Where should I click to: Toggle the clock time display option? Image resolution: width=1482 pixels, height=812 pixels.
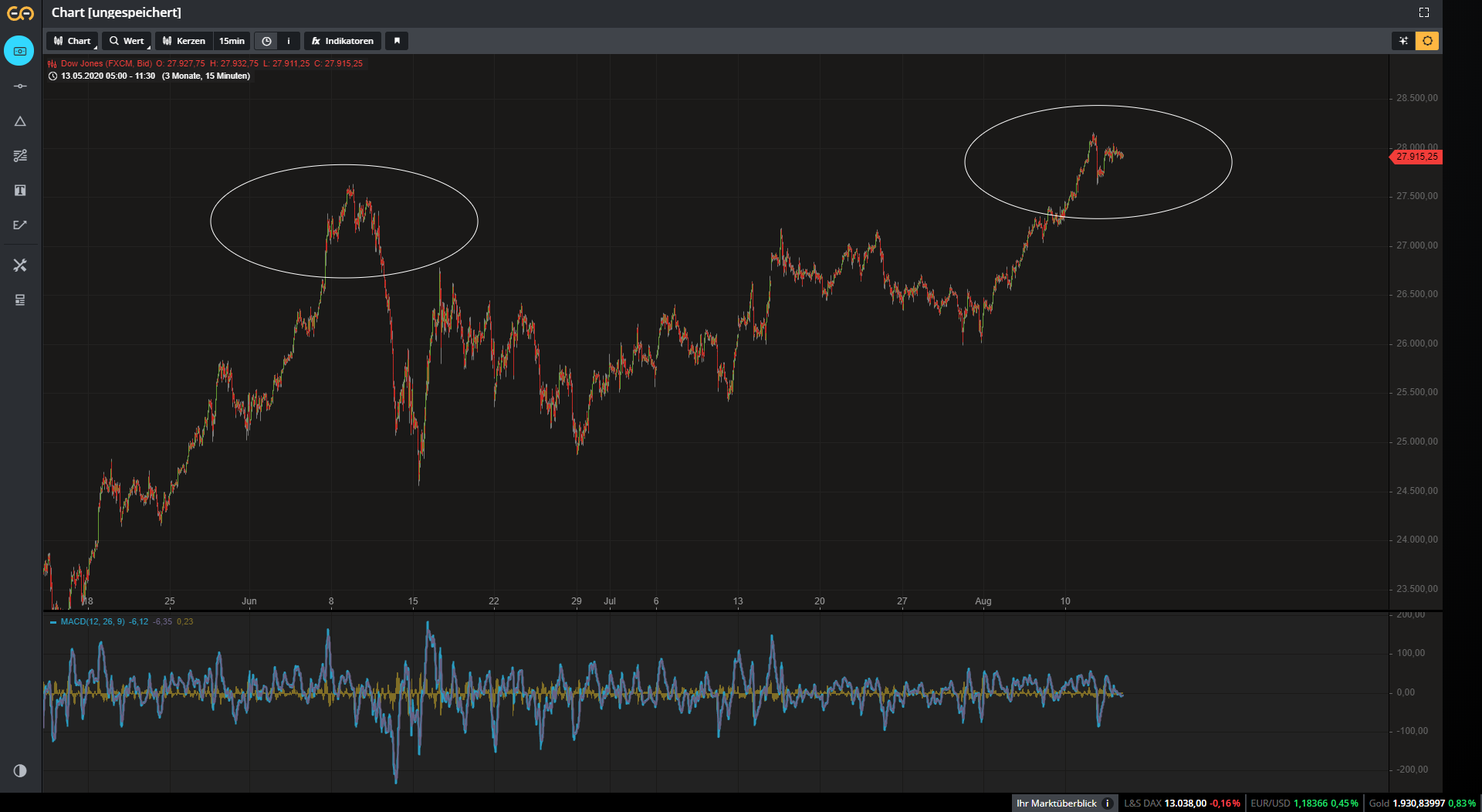point(266,41)
